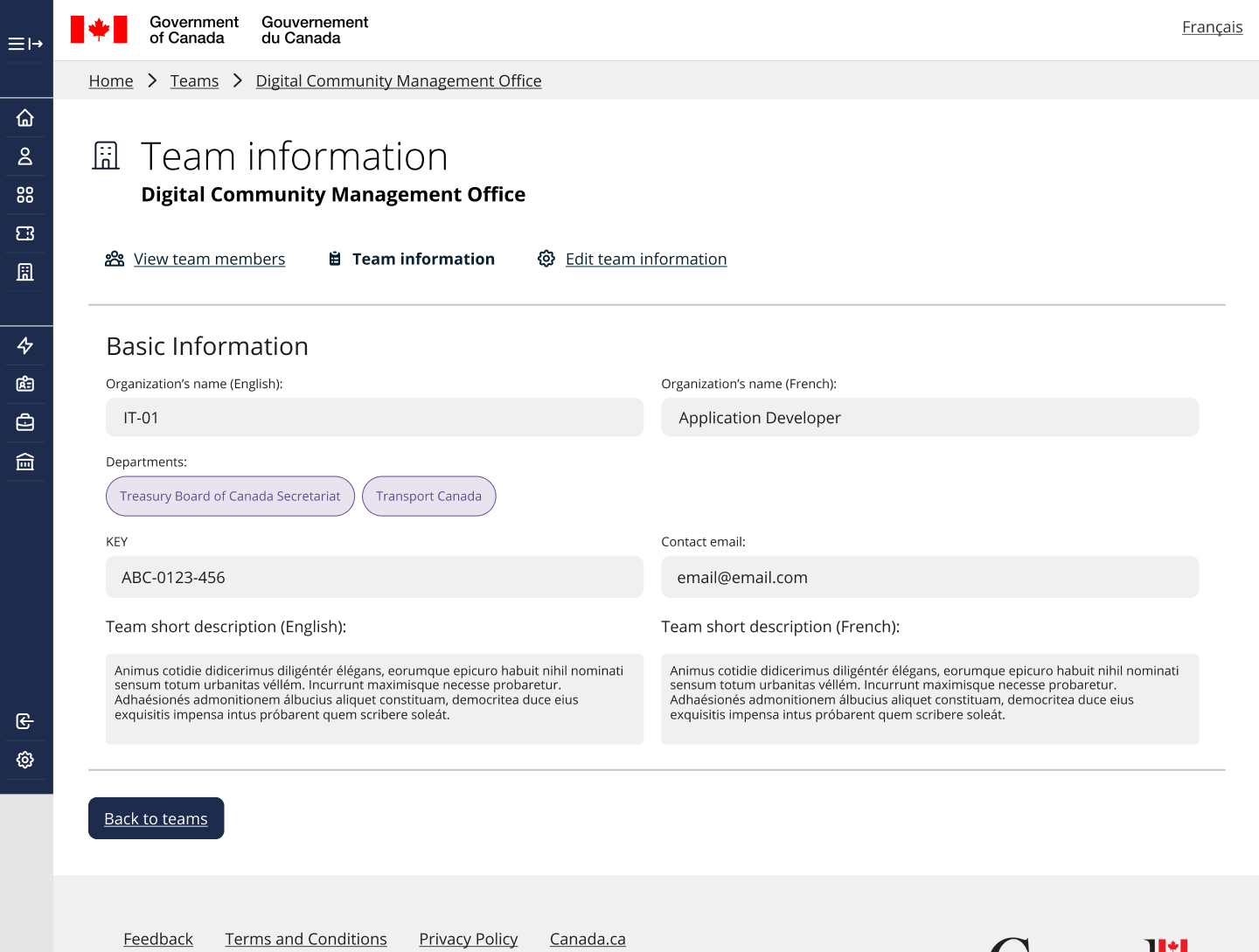Click the Organization's name (English) field
This screenshot has height=952, width=1259.
pyautogui.click(x=374, y=418)
